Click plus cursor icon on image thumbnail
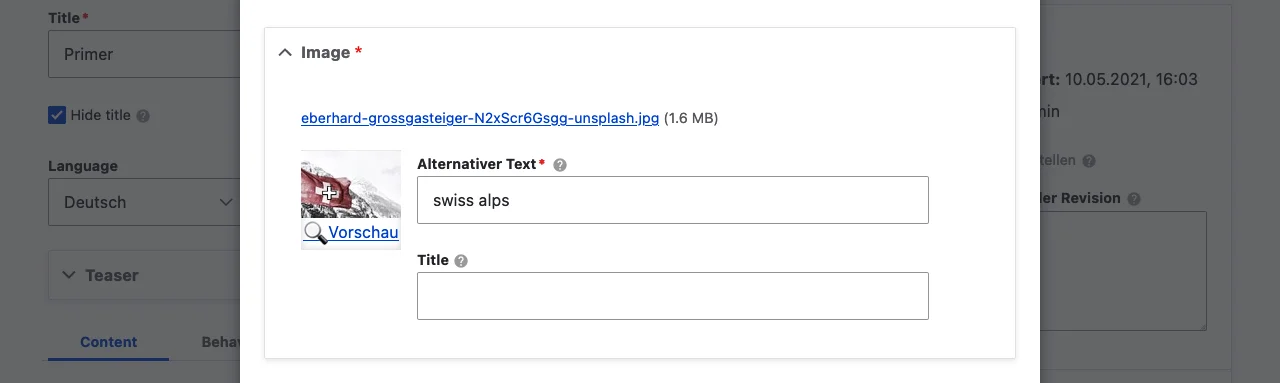The image size is (1280, 383). [x=329, y=193]
